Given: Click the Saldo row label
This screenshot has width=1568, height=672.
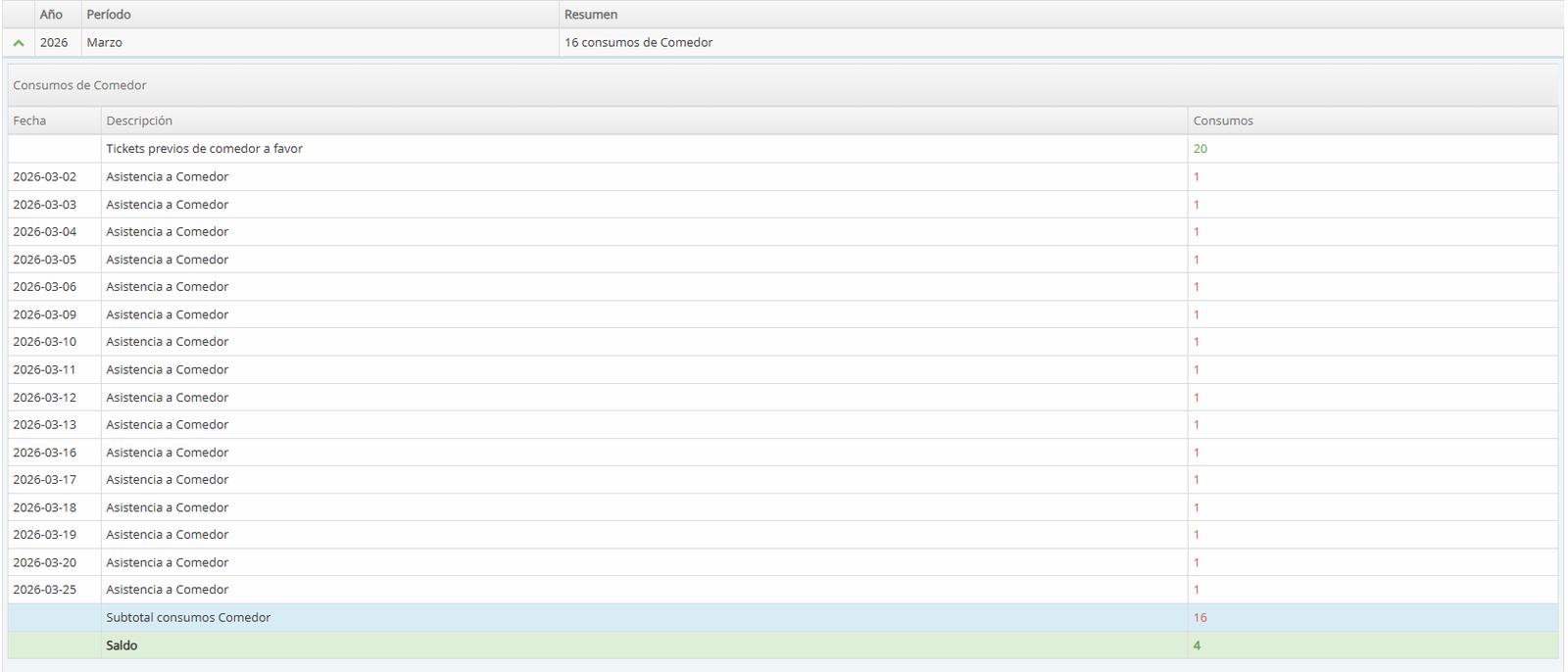Looking at the screenshot, I should [122, 646].
